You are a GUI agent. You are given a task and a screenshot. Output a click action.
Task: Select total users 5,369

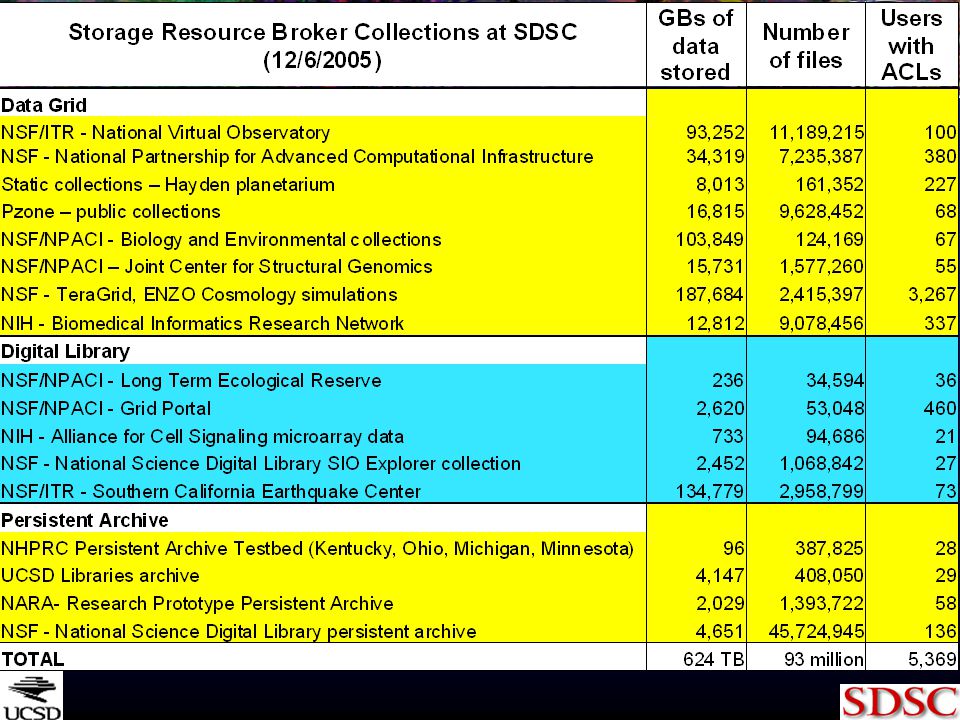[932, 659]
